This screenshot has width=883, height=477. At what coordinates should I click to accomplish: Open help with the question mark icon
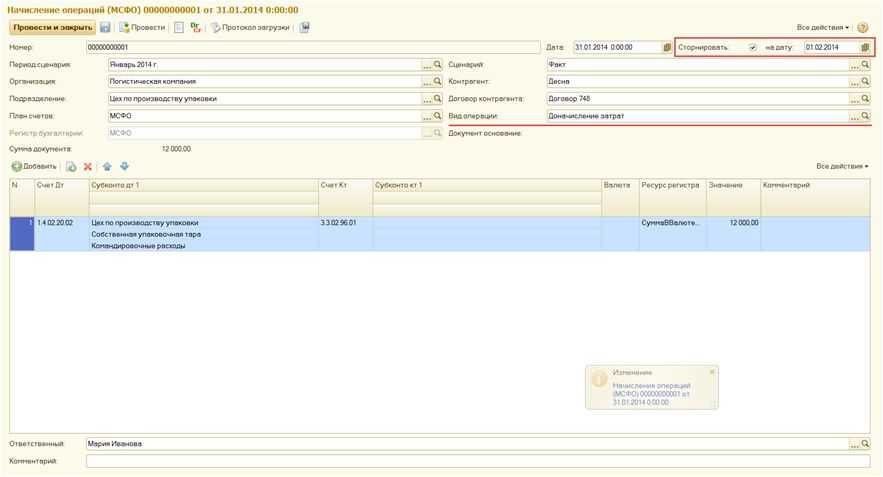pyautogui.click(x=862, y=28)
